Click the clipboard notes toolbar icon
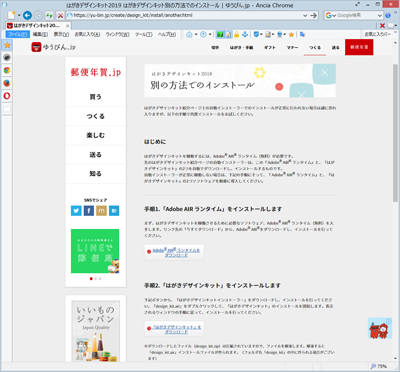The width and height of the screenshot is (400, 372). pyautogui.click(x=268, y=34)
